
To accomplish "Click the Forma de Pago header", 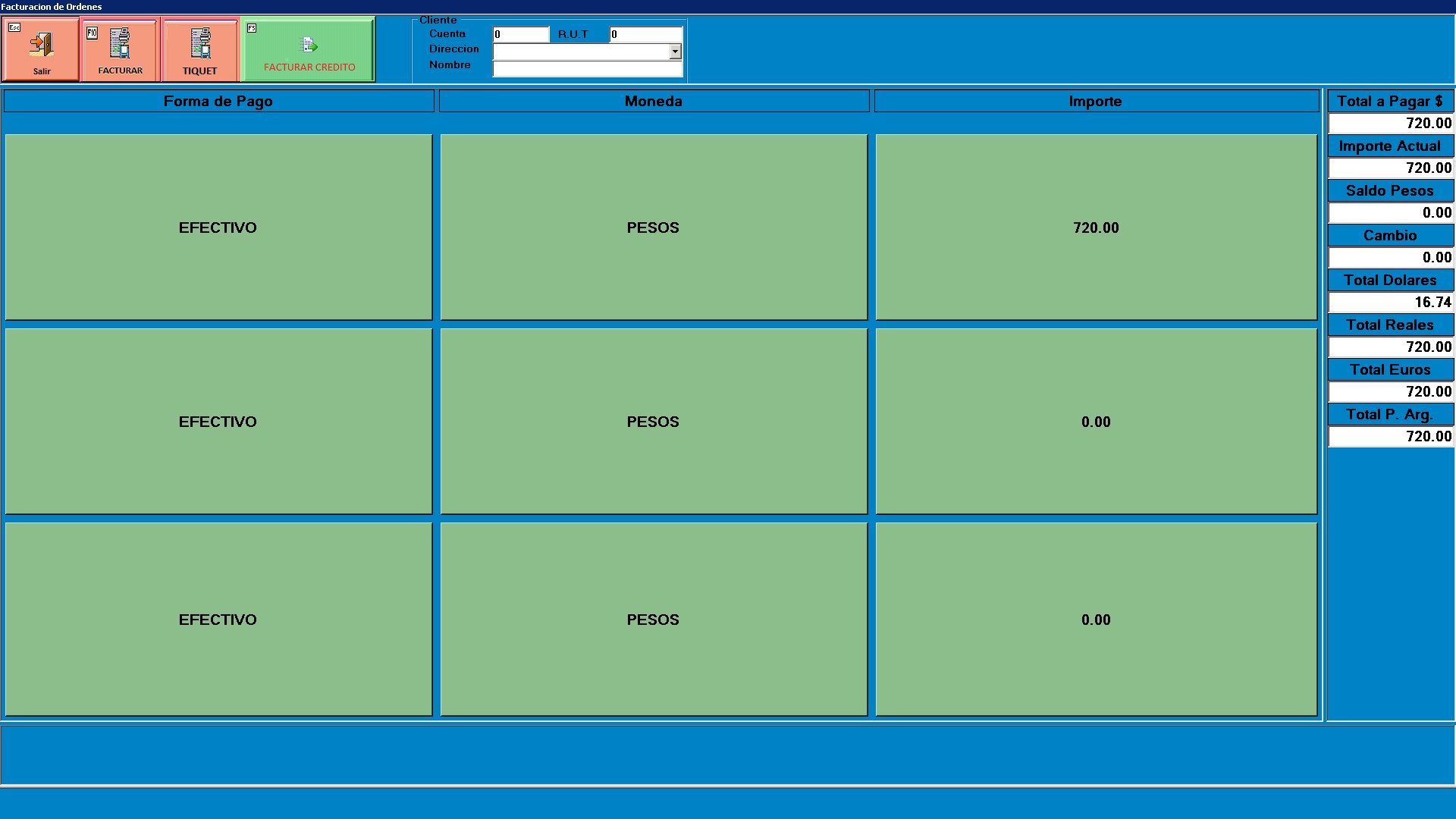I will pyautogui.click(x=218, y=102).
